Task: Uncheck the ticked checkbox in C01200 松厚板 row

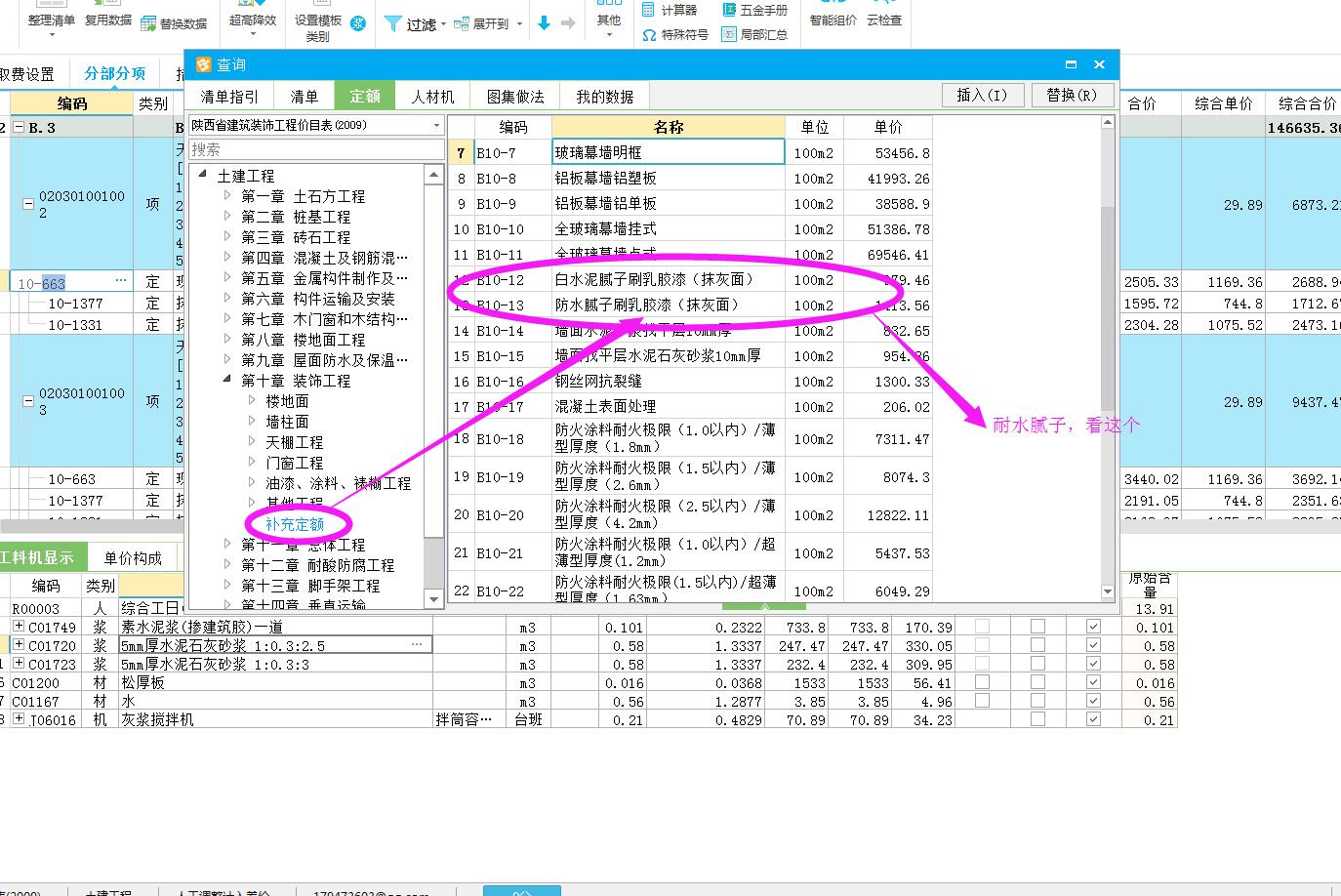Action: pyautogui.click(x=1093, y=682)
